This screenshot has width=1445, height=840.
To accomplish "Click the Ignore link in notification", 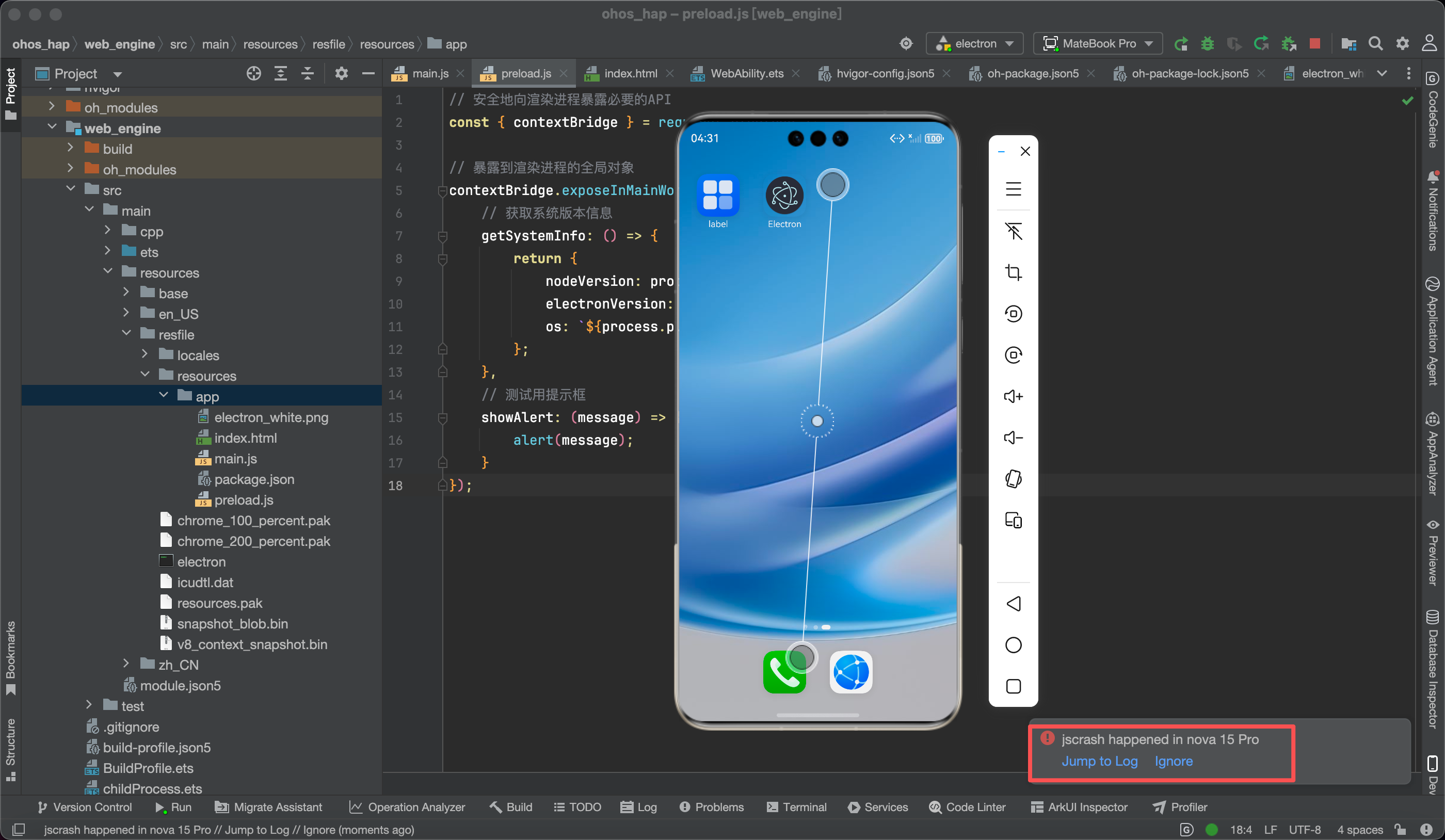I will (1173, 761).
